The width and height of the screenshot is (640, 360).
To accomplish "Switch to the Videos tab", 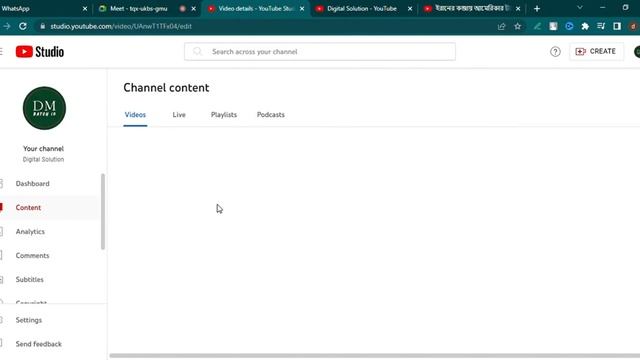I will coord(135,115).
